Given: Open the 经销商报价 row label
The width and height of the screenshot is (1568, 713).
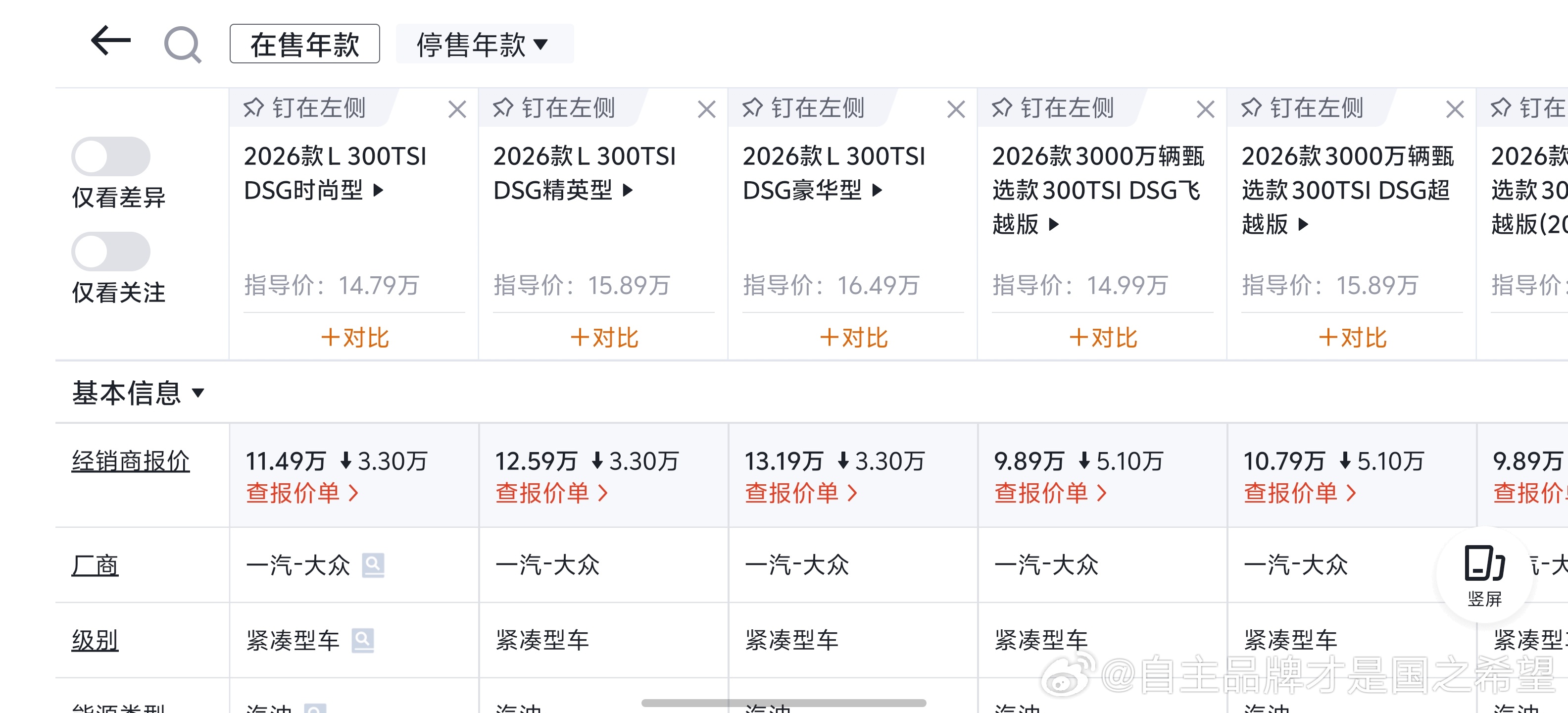Looking at the screenshot, I should (x=130, y=461).
